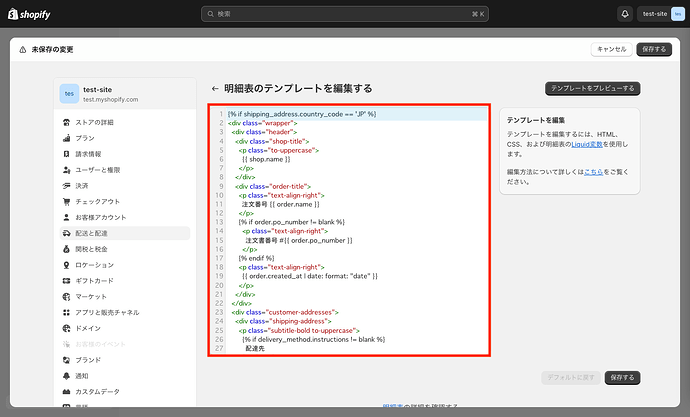This screenshot has width=690, height=417.
Task: Click the test-site store name
Action: click(98, 89)
